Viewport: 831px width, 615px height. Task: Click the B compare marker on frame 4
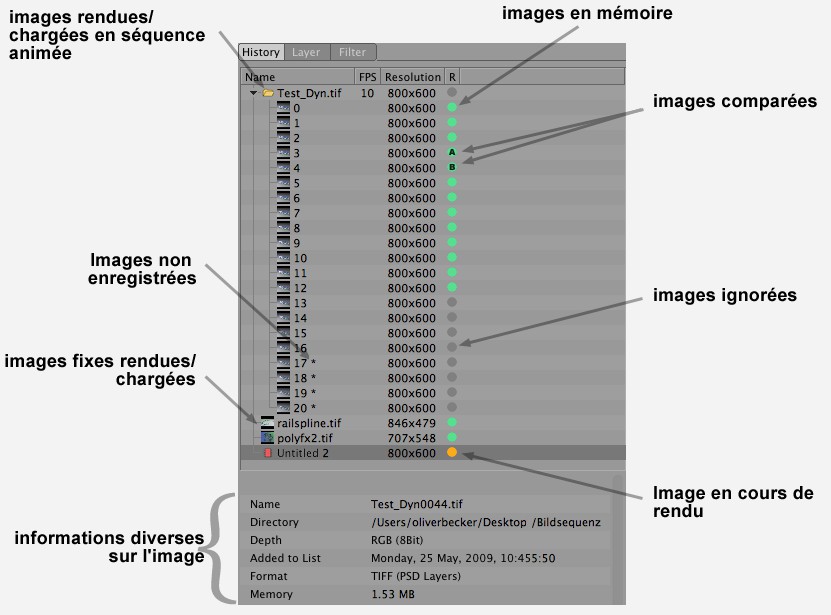tap(452, 168)
